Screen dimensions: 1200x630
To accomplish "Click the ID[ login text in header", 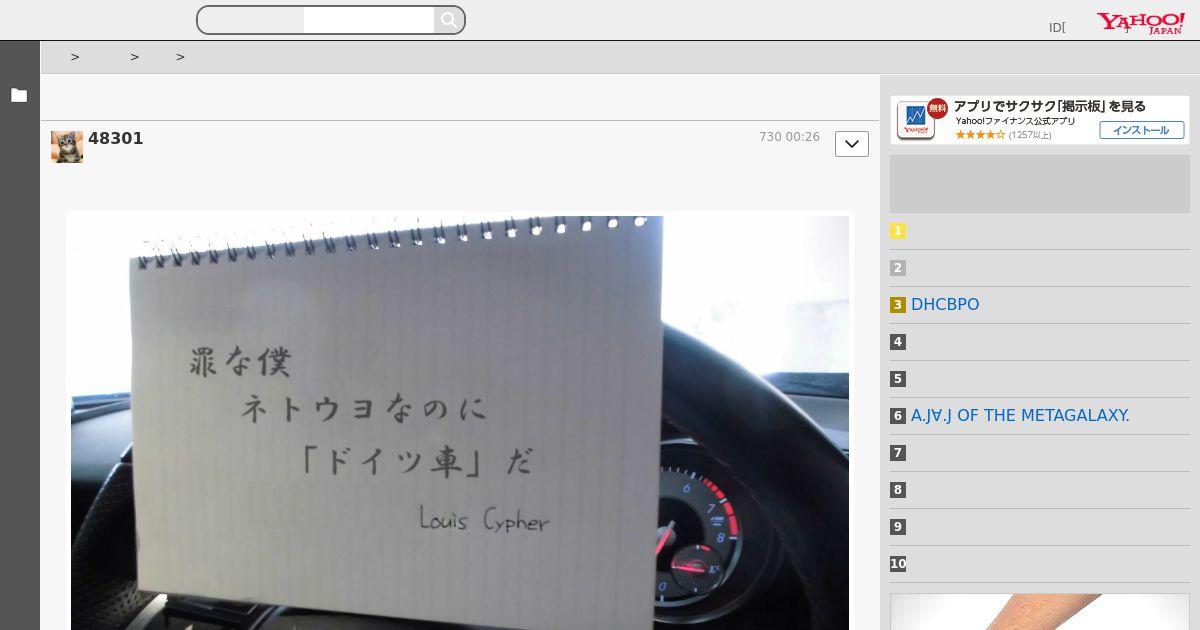I will (1057, 28).
